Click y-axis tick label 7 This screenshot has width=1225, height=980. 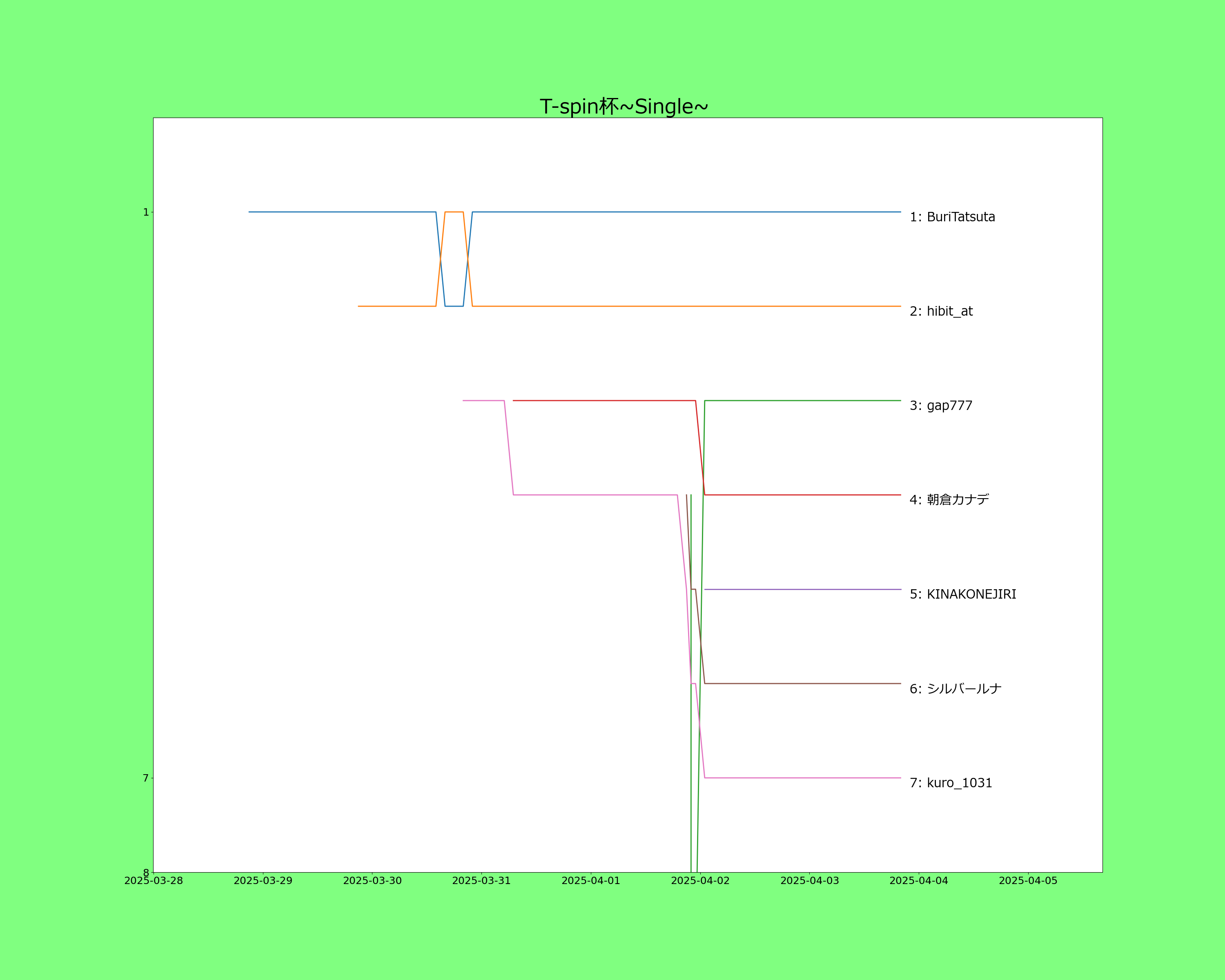pos(145,778)
